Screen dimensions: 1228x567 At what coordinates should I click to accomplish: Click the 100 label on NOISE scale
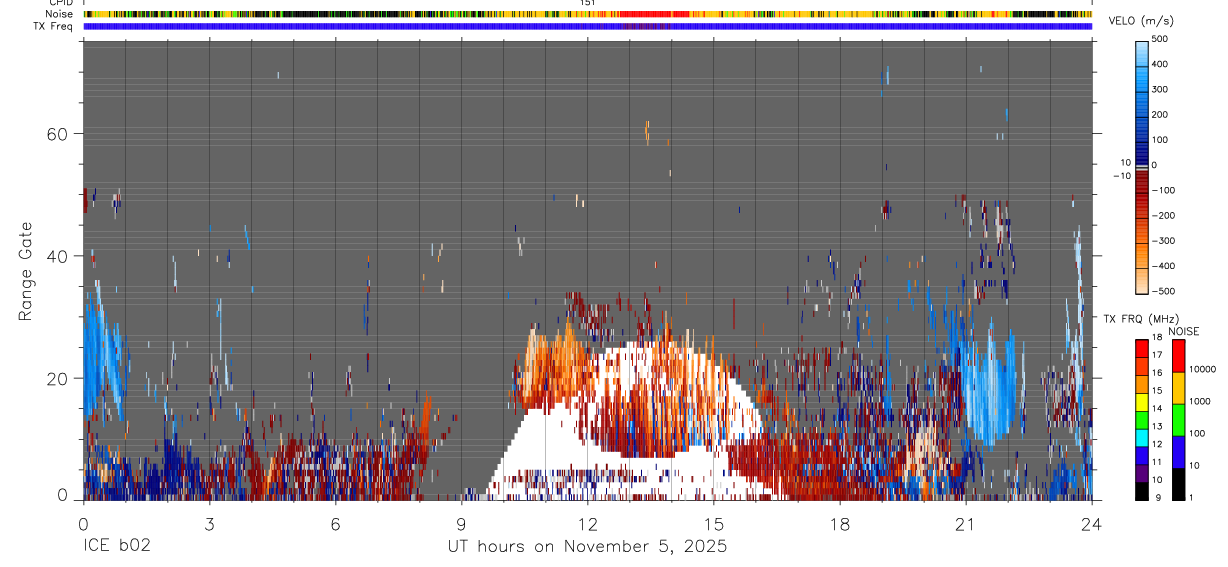[x=1198, y=433]
